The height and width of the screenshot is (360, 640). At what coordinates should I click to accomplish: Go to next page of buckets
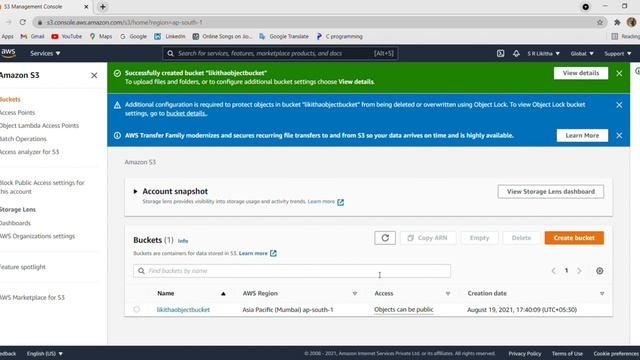coord(579,271)
